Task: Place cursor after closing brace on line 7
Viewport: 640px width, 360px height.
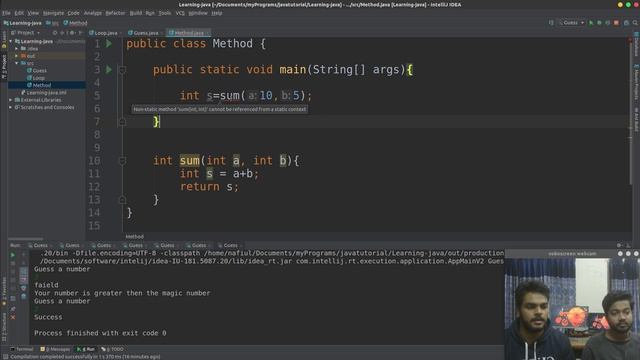Action: point(160,122)
